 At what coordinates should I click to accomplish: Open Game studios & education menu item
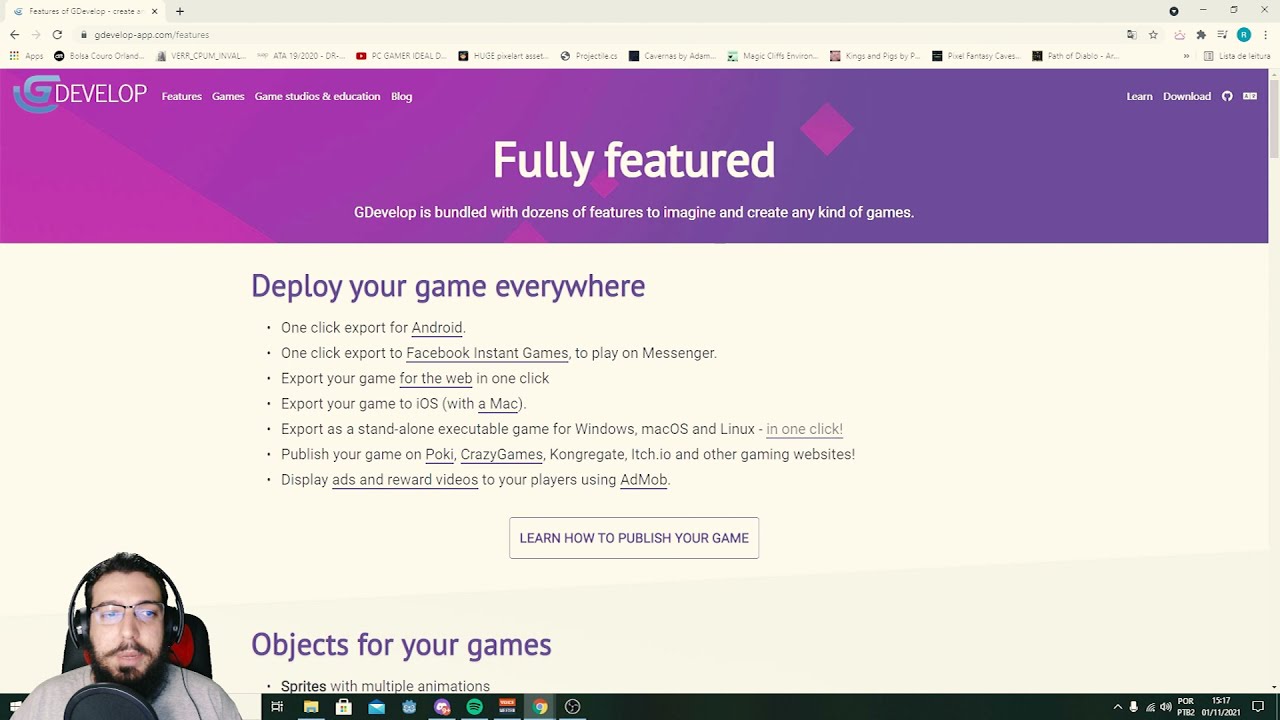click(317, 96)
